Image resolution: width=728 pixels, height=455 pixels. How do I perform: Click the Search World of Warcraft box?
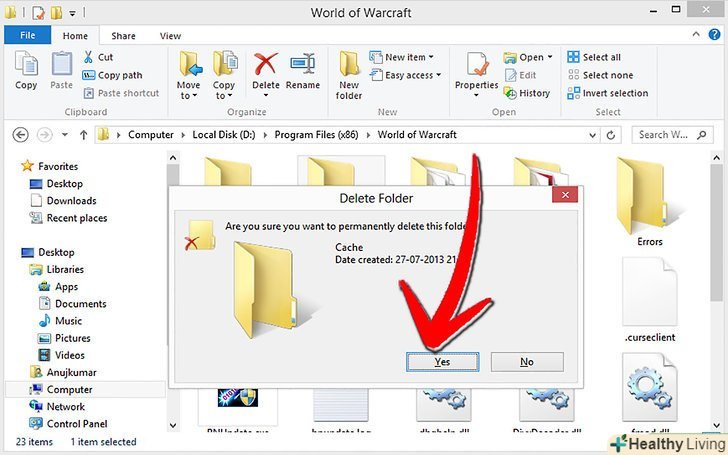coord(672,135)
